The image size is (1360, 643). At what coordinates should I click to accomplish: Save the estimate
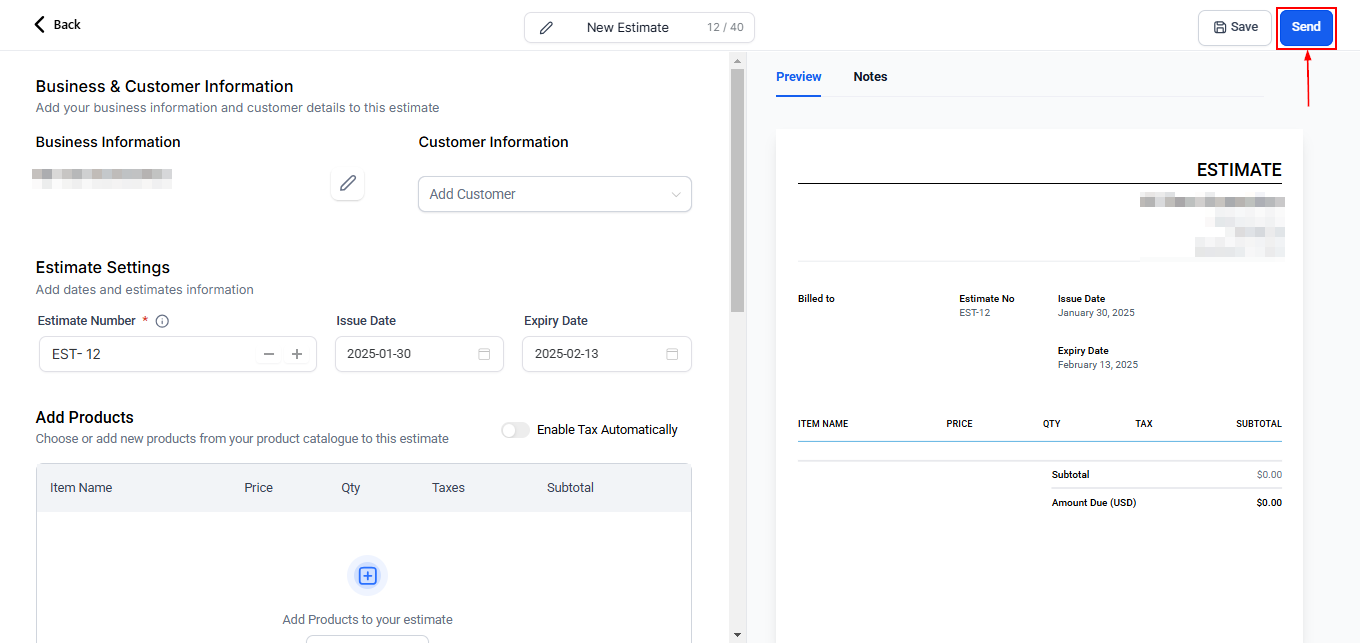tap(1235, 27)
